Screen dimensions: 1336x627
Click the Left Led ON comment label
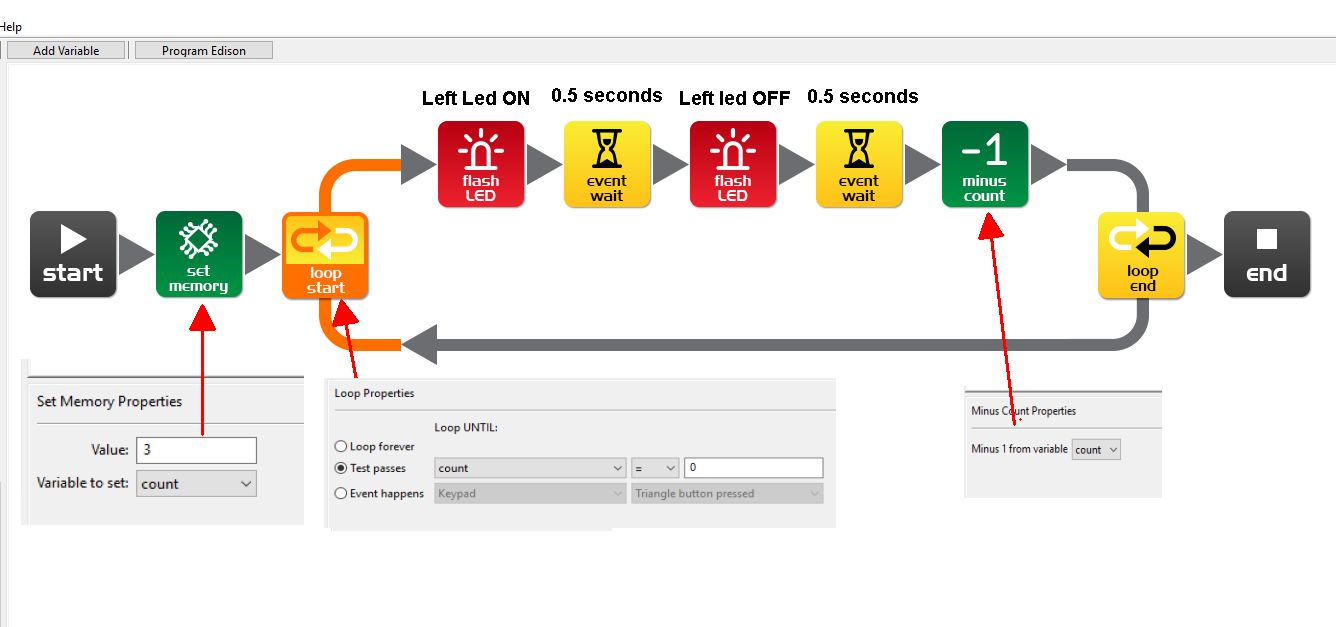(x=476, y=98)
